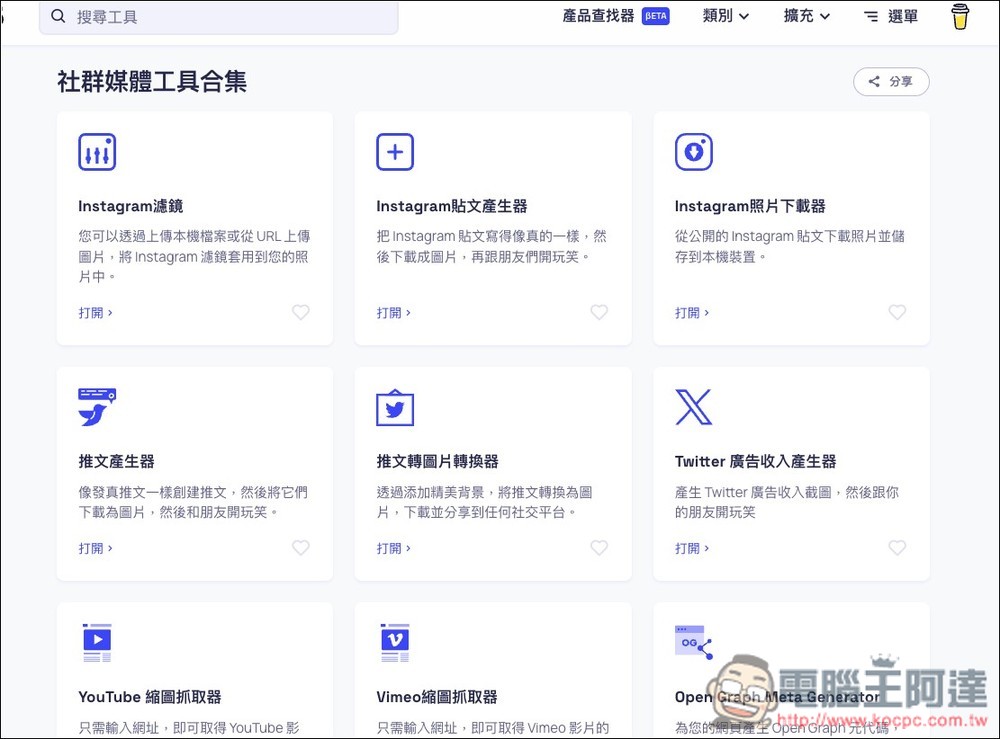This screenshot has height=739, width=1000.
Task: Click the Instagram照片下載器 title
Action: [x=750, y=207]
